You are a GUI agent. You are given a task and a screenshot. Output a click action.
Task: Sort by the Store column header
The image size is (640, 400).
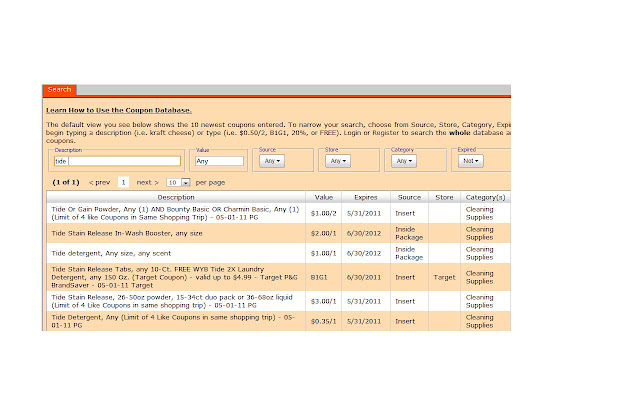[x=444, y=197]
